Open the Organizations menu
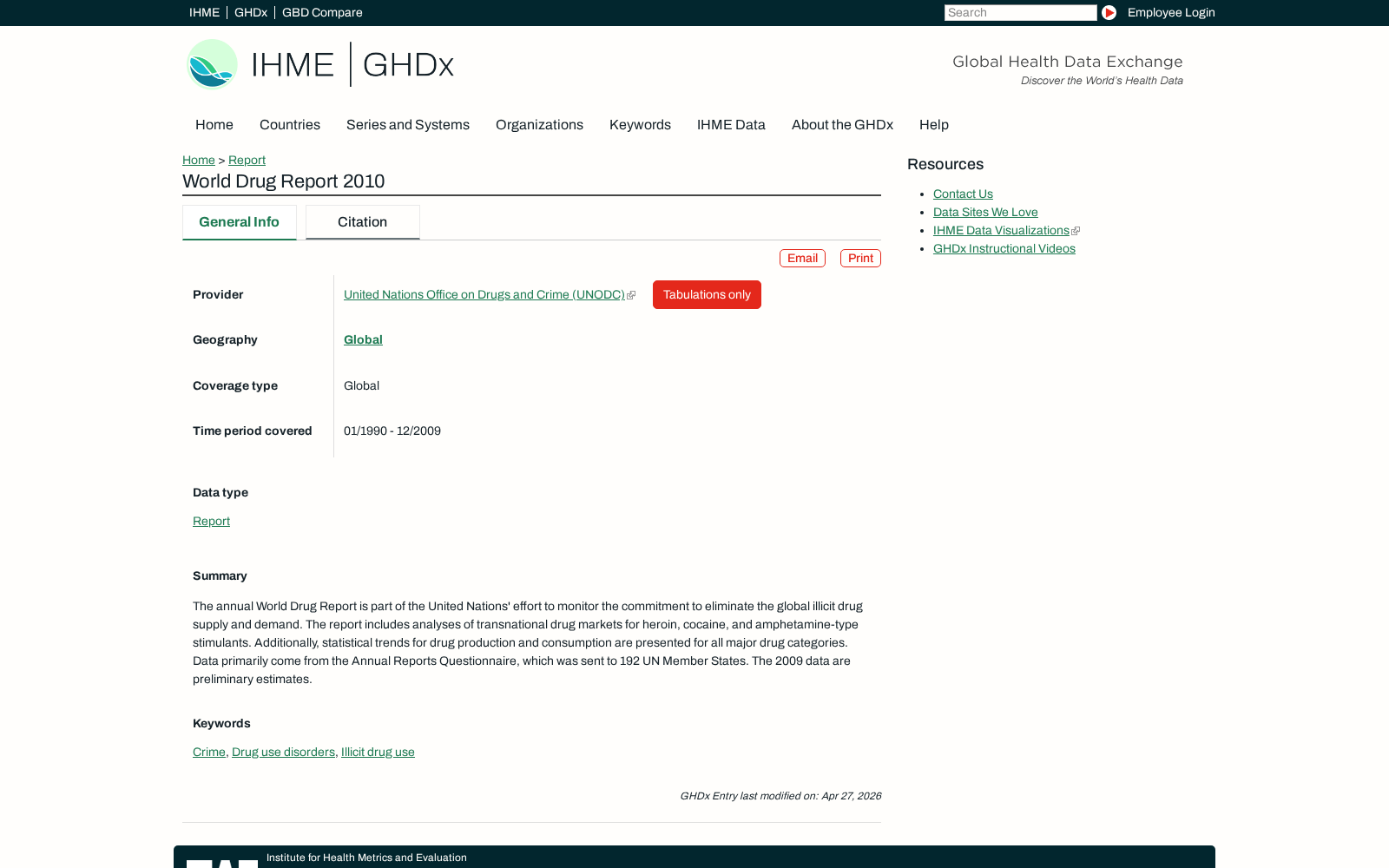 (x=539, y=125)
